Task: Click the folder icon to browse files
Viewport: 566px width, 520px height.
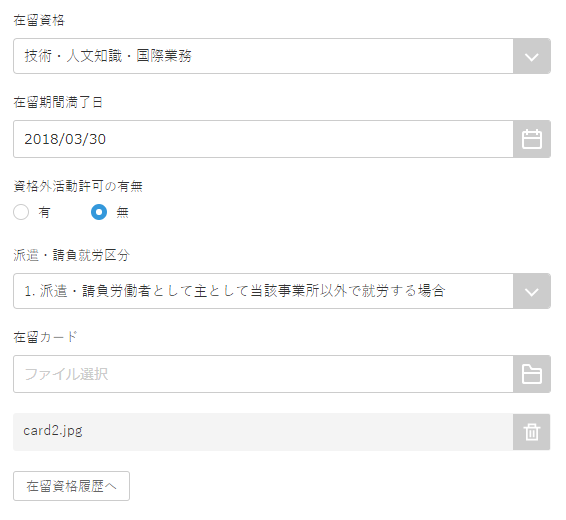Action: coord(532,374)
